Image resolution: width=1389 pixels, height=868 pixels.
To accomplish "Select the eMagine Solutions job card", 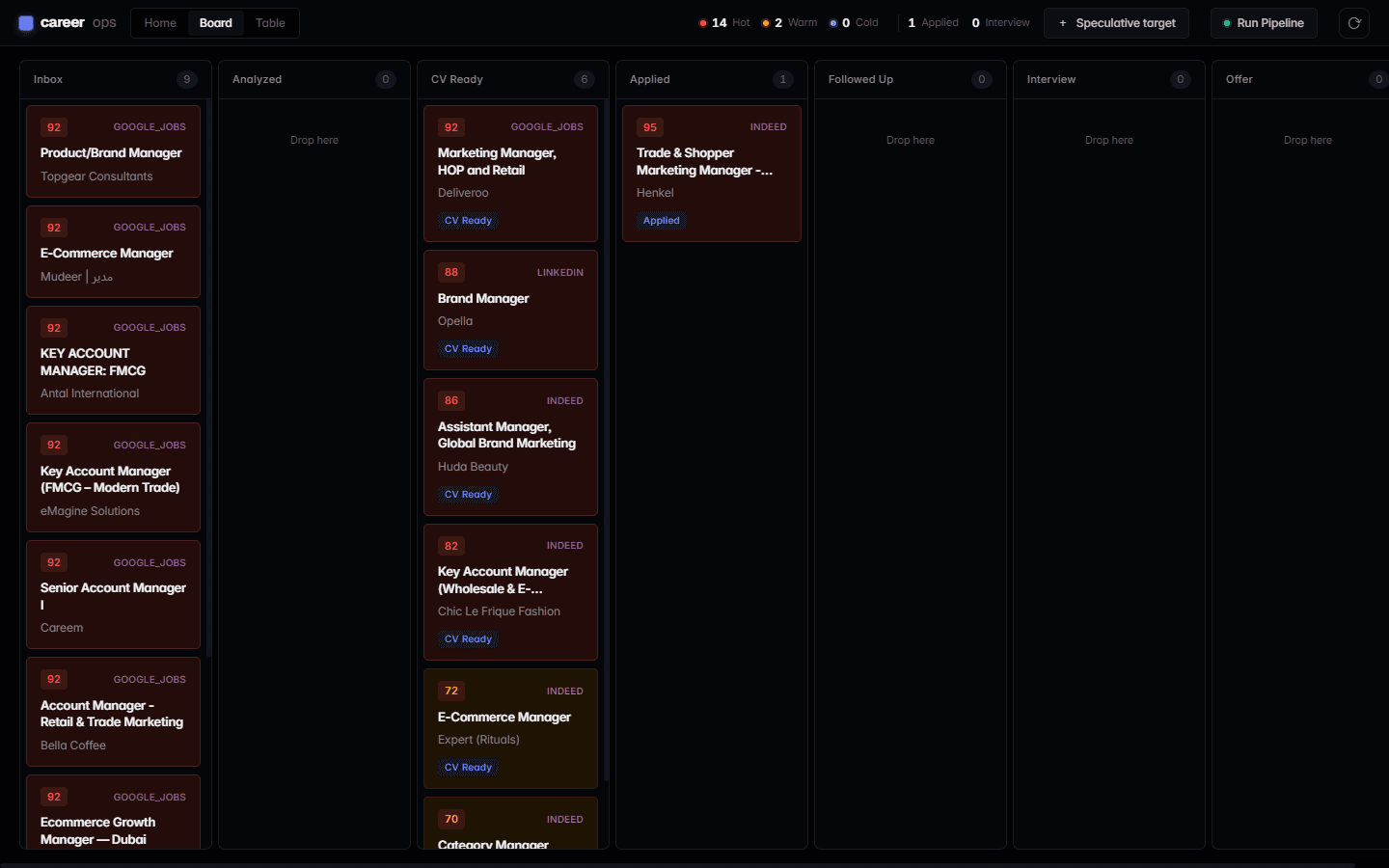I will 113,477.
